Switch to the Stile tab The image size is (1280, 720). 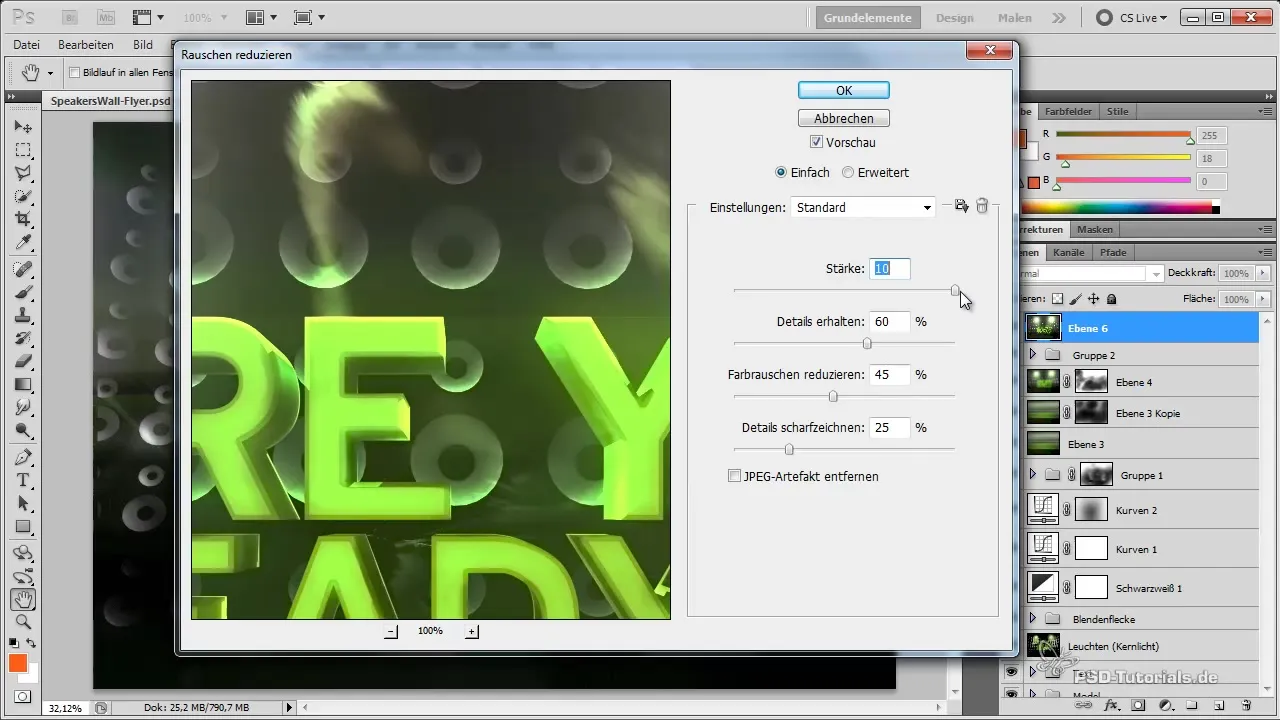click(1118, 111)
